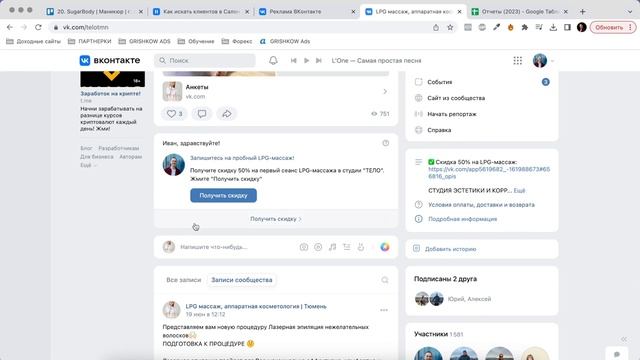Click the Напишите что-нибудь post field
The height and width of the screenshot is (360, 640).
[214, 247]
